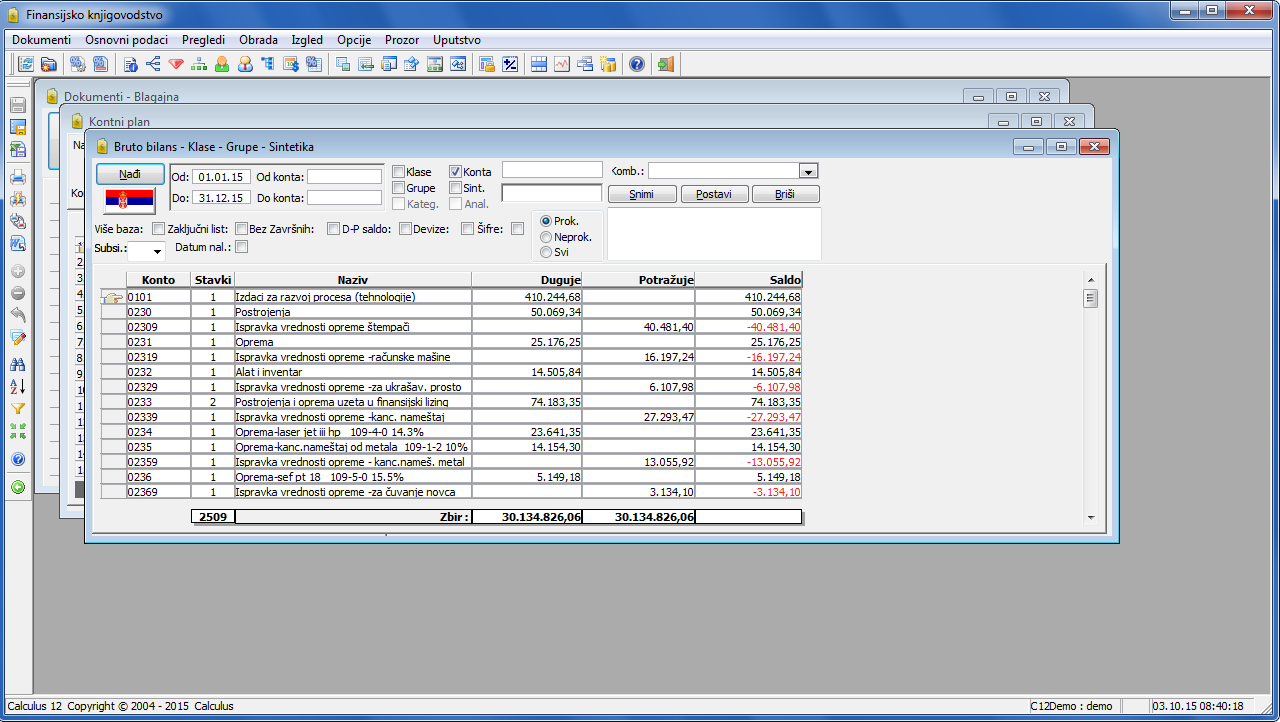Open the Pregledi menu
1280x722 pixels.
tap(203, 40)
